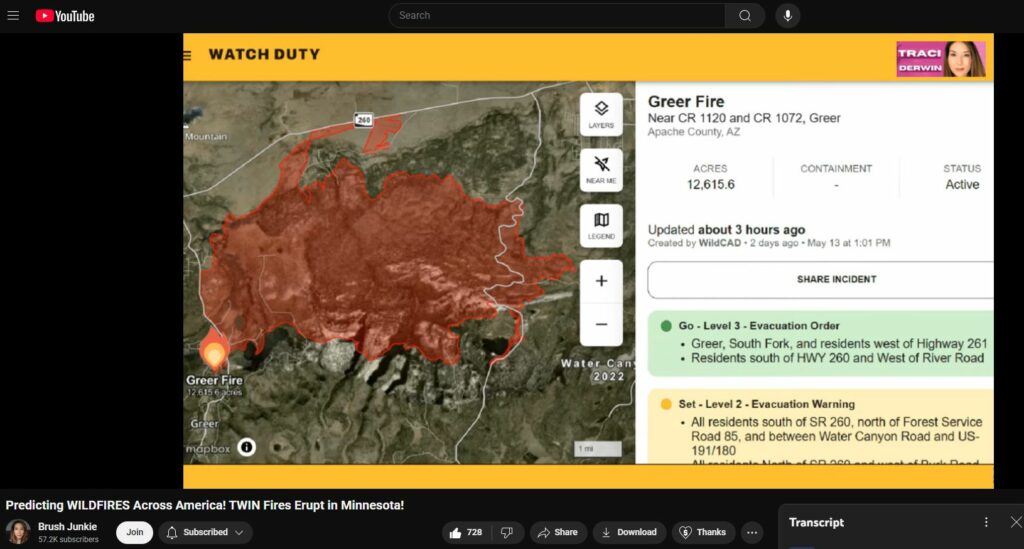Viewport: 1024px width, 549px height.
Task: Open Watch Duty hamburger menu in video
Action: [x=187, y=55]
